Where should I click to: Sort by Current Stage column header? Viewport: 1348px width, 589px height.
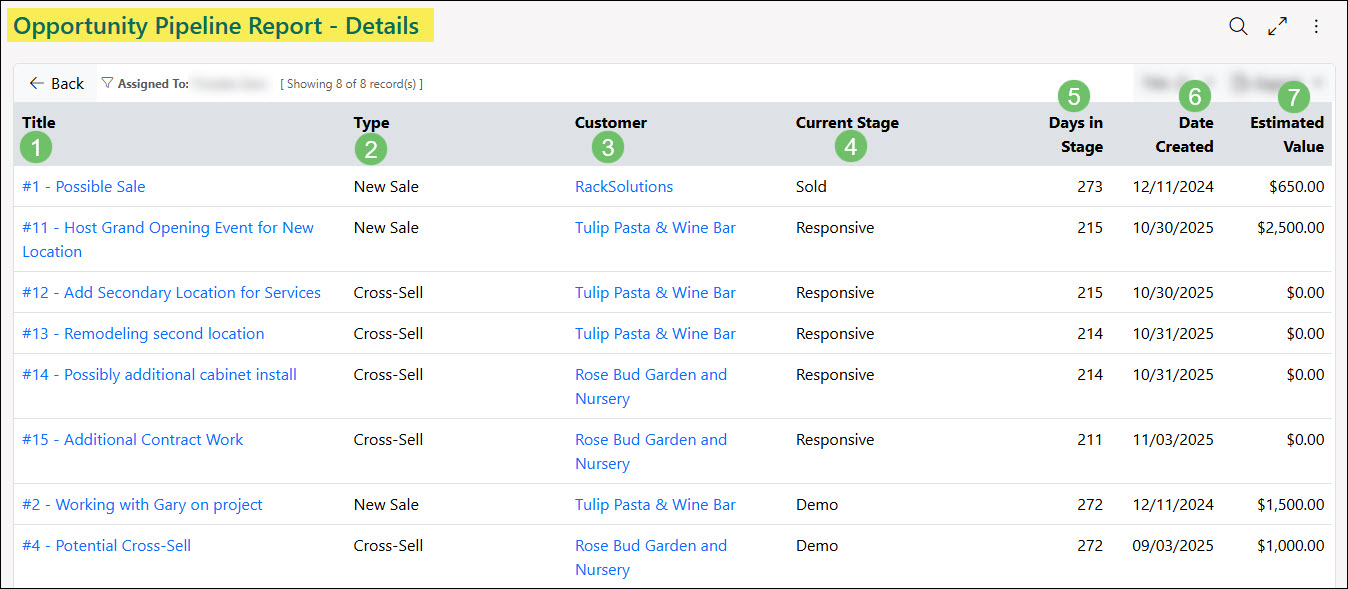click(x=847, y=123)
